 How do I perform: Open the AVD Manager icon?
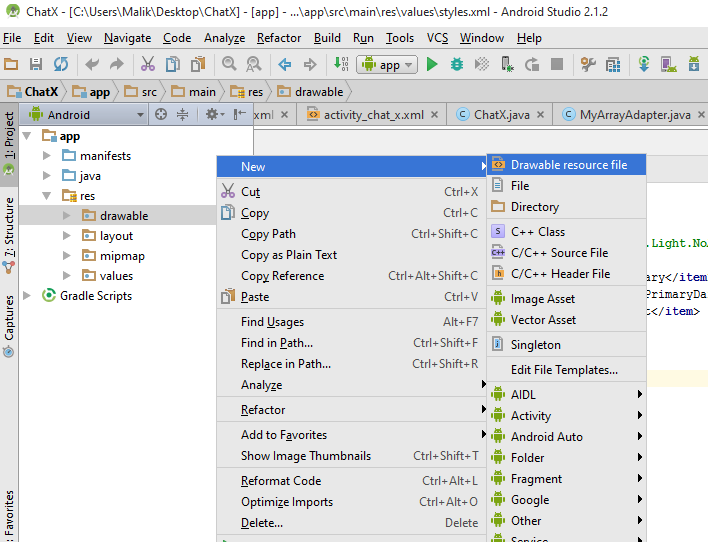pyautogui.click(x=669, y=64)
